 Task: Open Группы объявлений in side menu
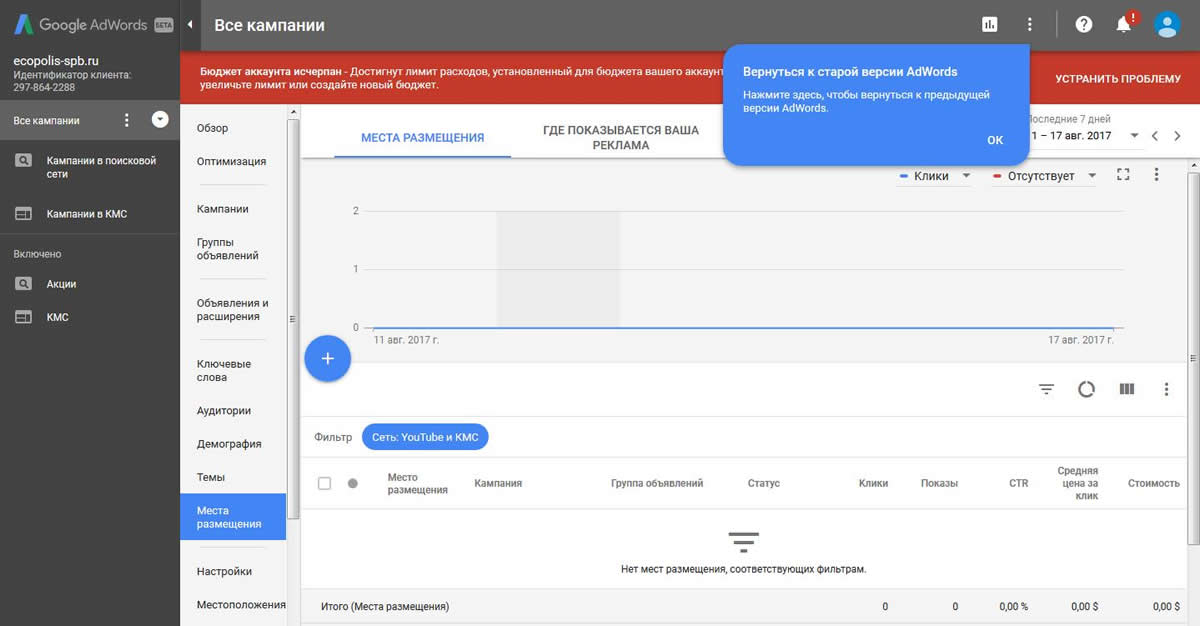(x=228, y=249)
